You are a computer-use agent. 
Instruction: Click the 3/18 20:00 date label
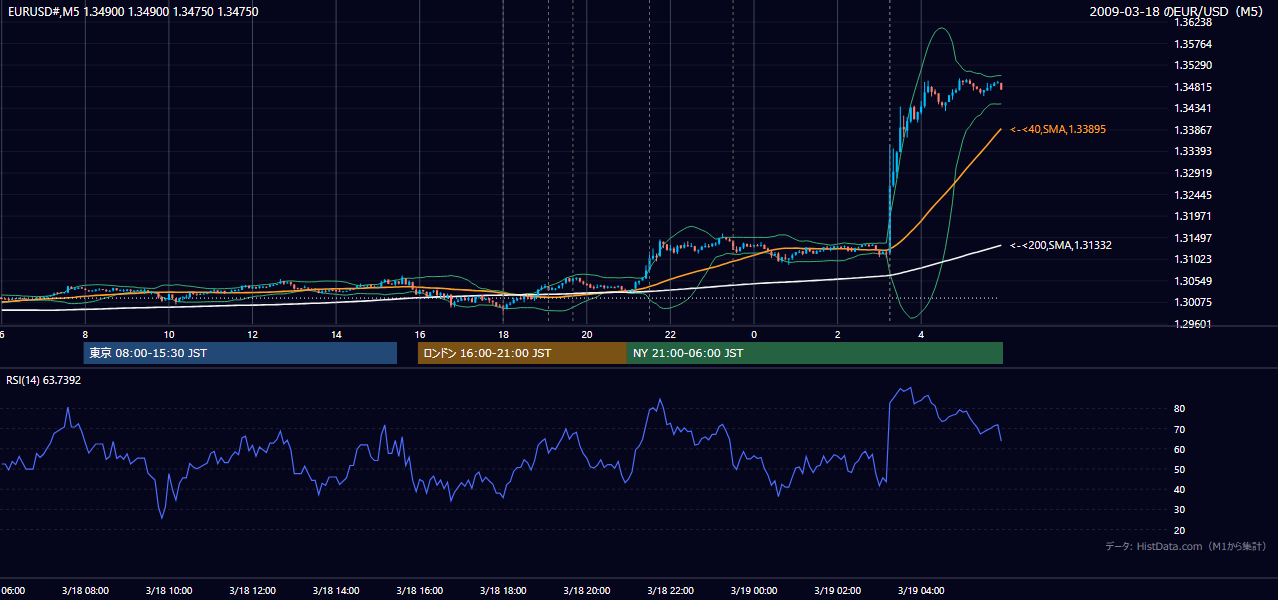point(587,591)
